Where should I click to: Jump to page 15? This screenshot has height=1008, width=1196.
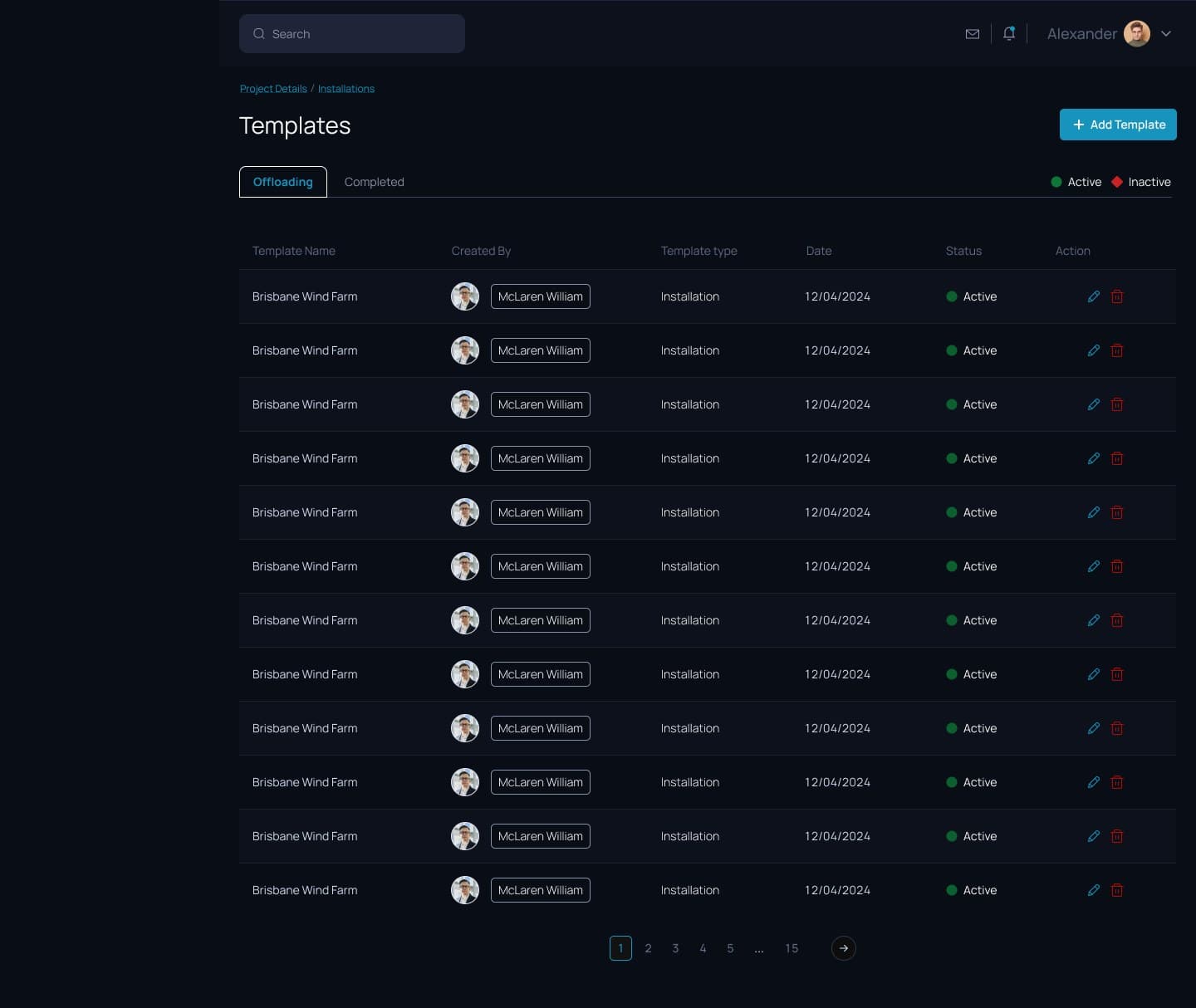792,948
